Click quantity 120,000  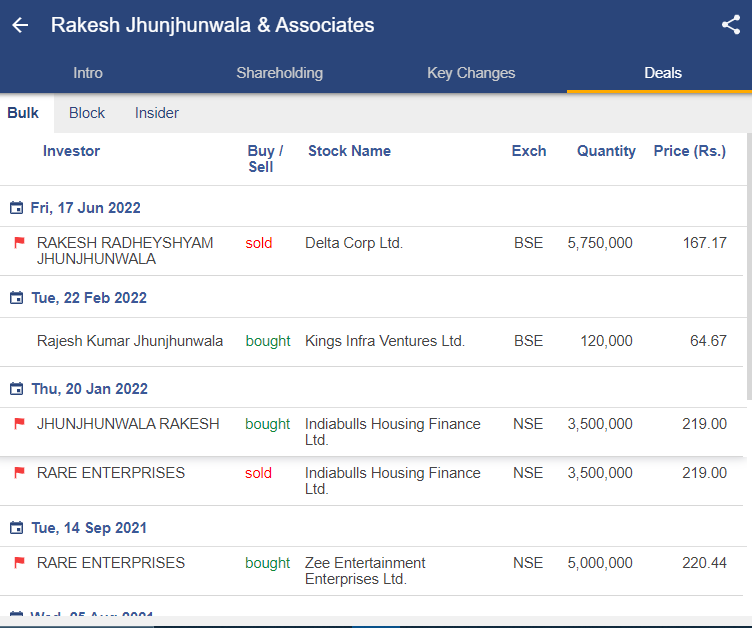[x=606, y=341]
